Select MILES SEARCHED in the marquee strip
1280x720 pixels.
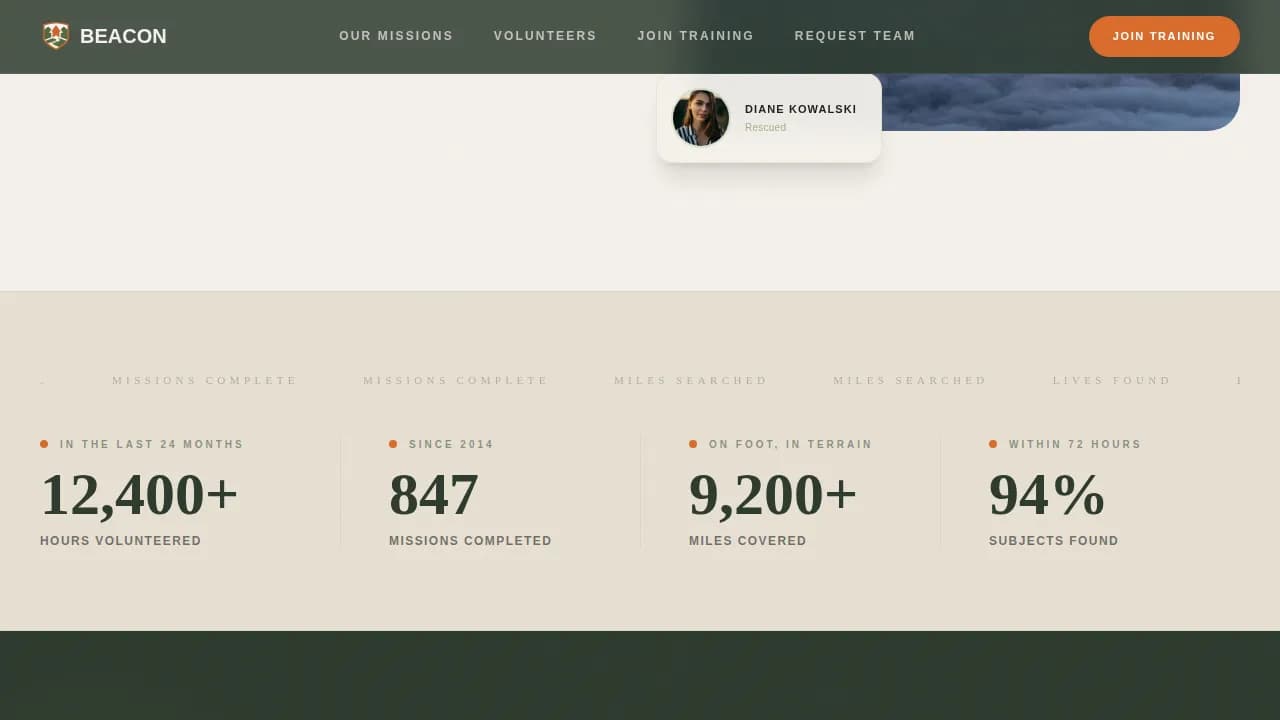pos(690,380)
